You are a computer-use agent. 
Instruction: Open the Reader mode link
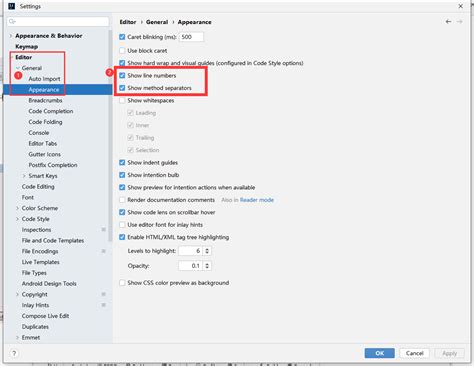[257, 200]
